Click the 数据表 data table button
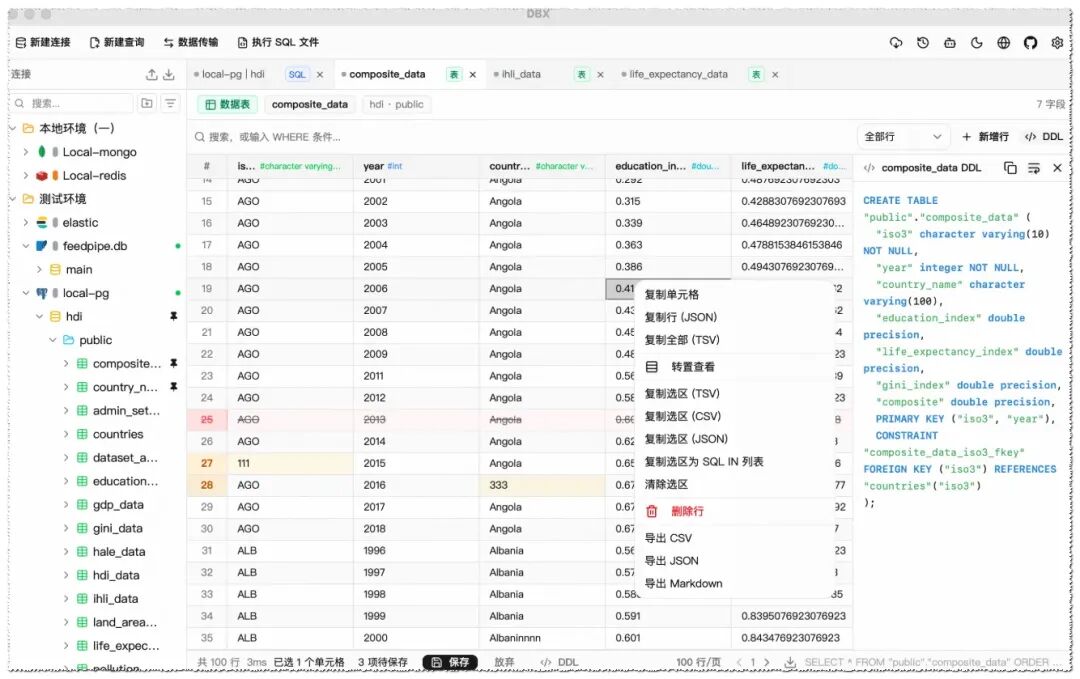The width and height of the screenshot is (1080, 679). pos(228,104)
